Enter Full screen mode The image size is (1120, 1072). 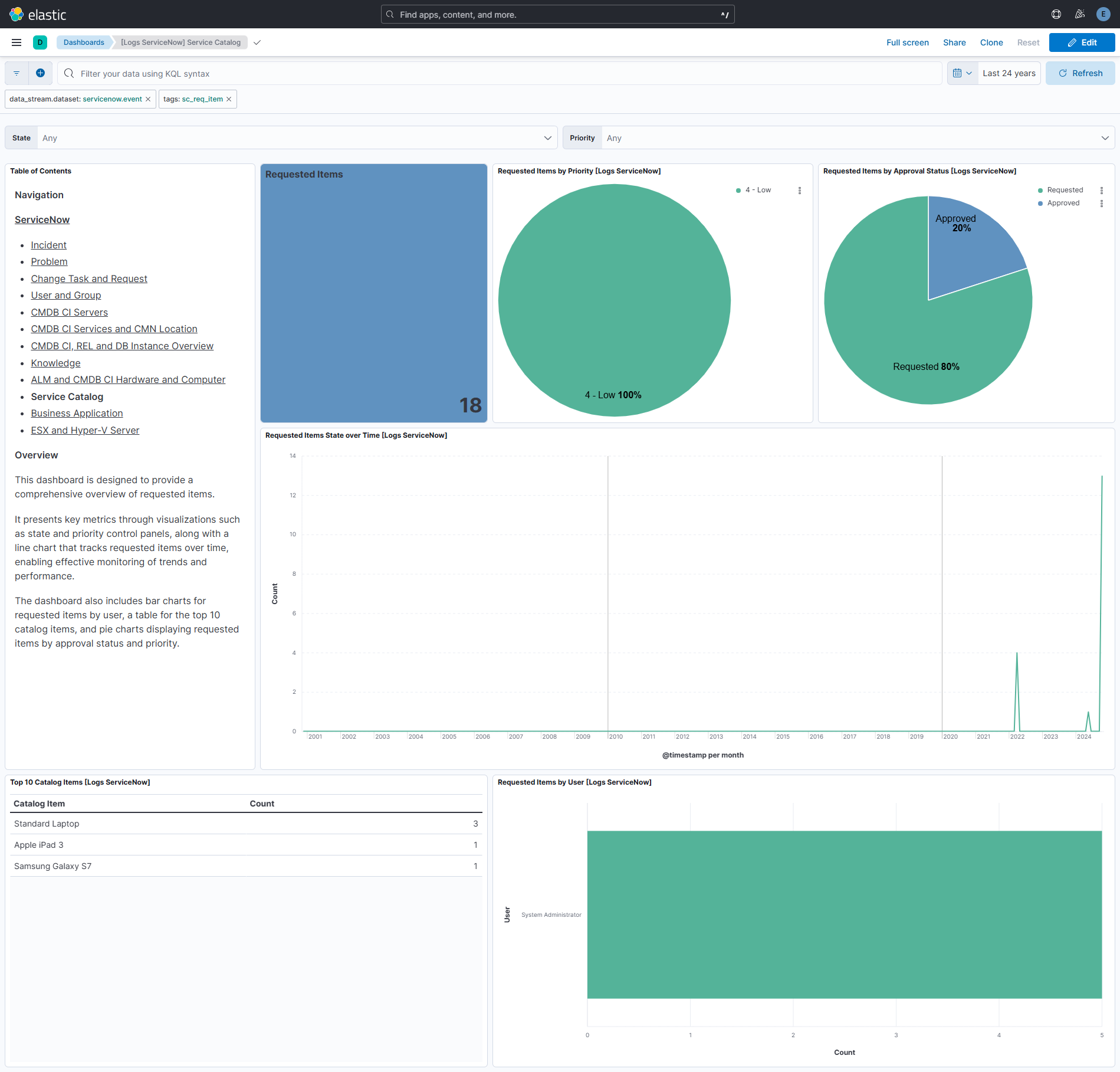click(907, 42)
